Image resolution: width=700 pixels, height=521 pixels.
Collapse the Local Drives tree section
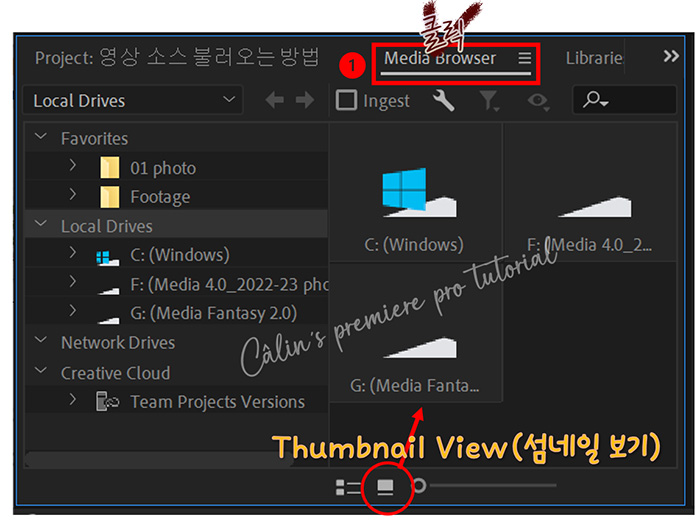tap(41, 224)
